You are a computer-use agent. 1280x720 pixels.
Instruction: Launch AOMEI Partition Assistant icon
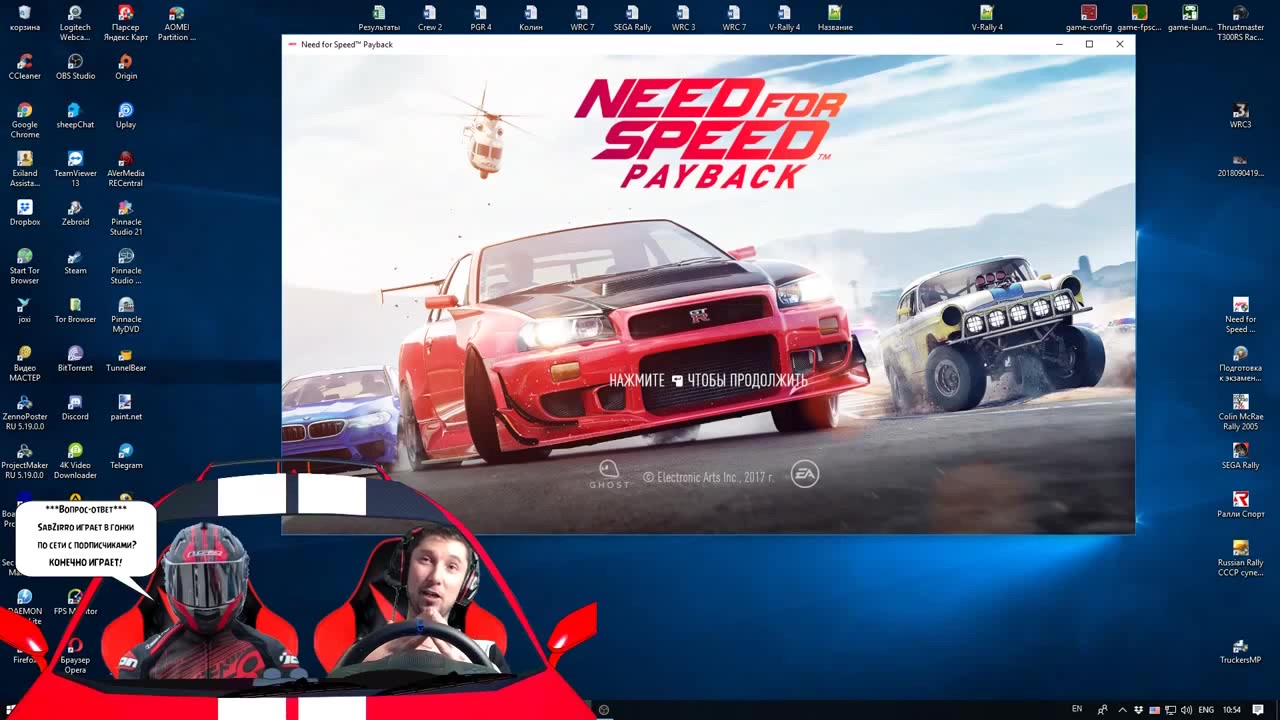pos(176,23)
